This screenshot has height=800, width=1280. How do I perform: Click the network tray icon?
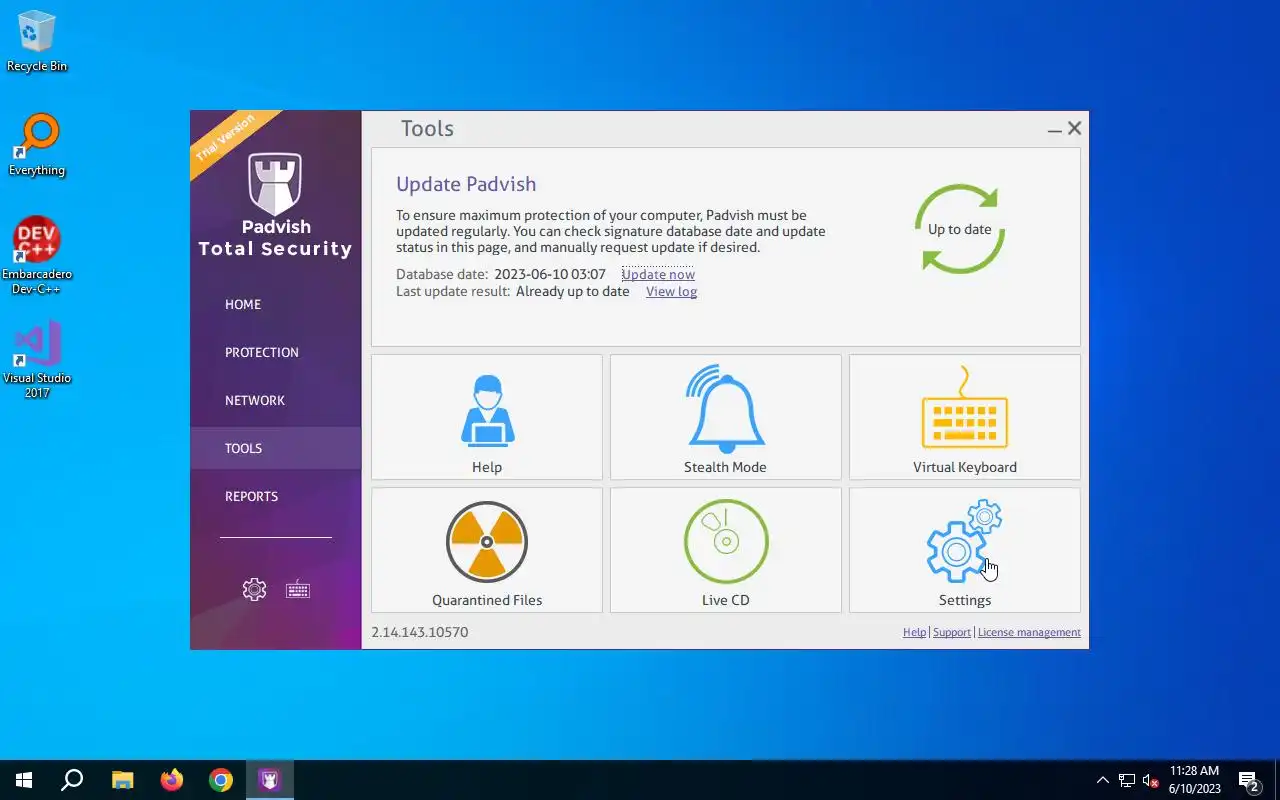click(x=1127, y=781)
